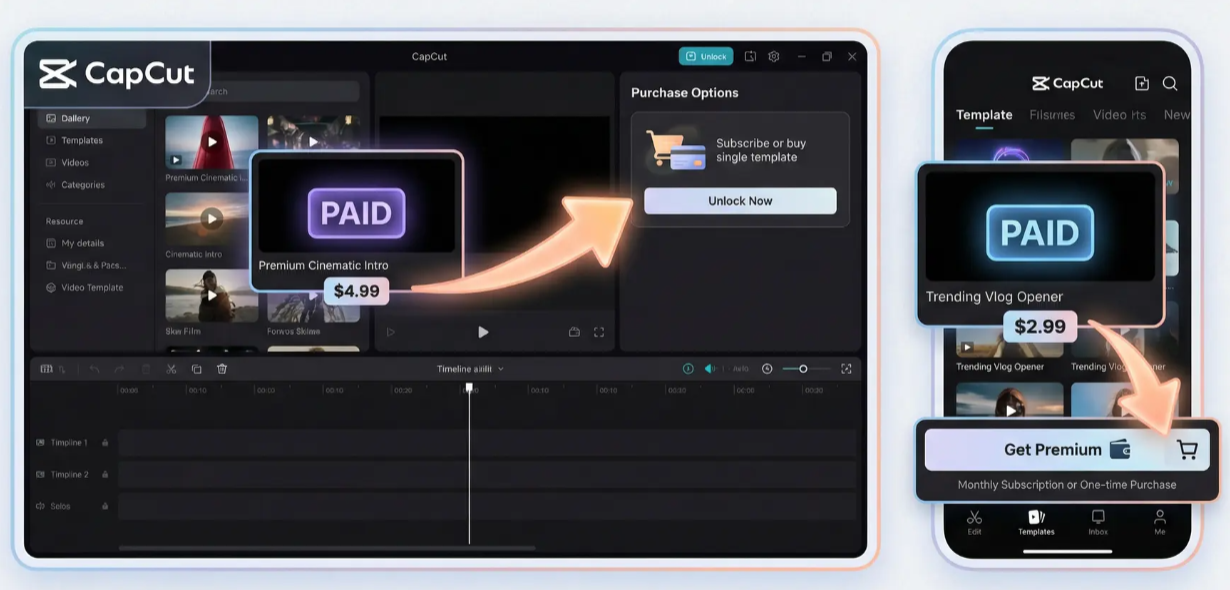Open the Timeline dropdown in toolbar
1230x590 pixels.
pyautogui.click(x=470, y=369)
